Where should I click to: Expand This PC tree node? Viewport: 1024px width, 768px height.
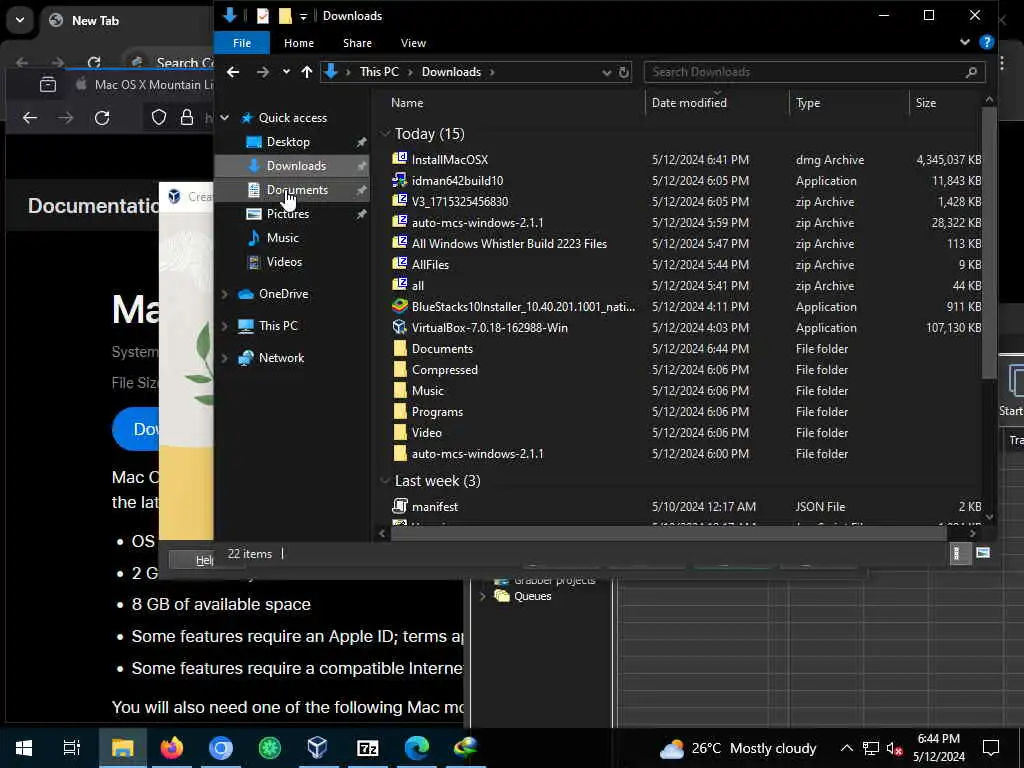225,326
